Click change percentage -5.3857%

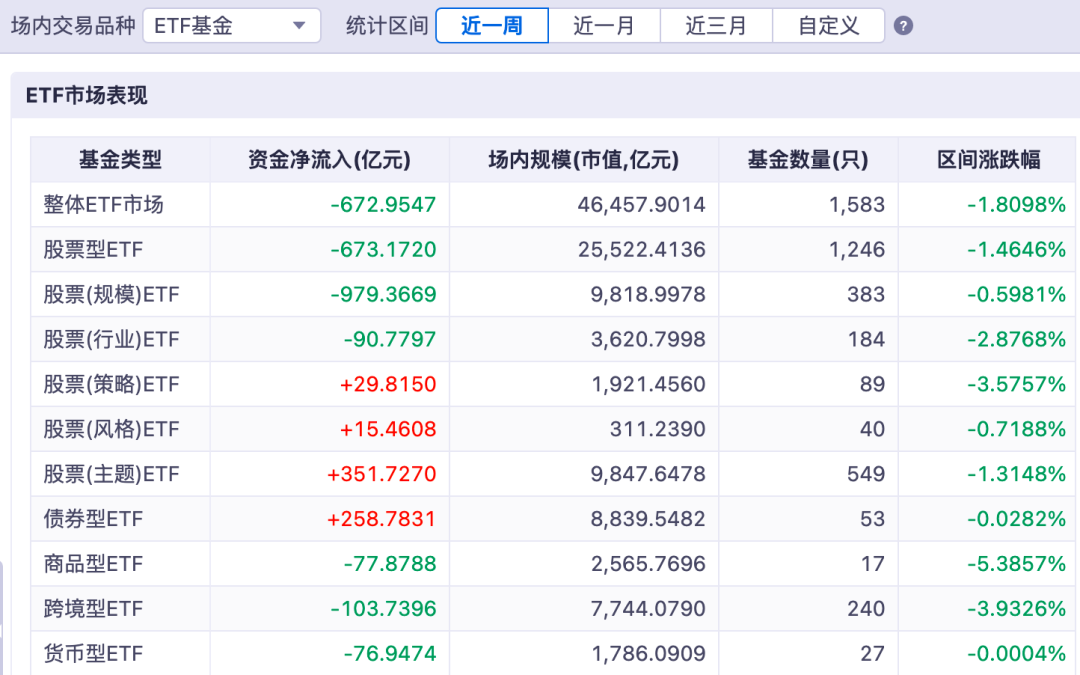pos(1017,564)
